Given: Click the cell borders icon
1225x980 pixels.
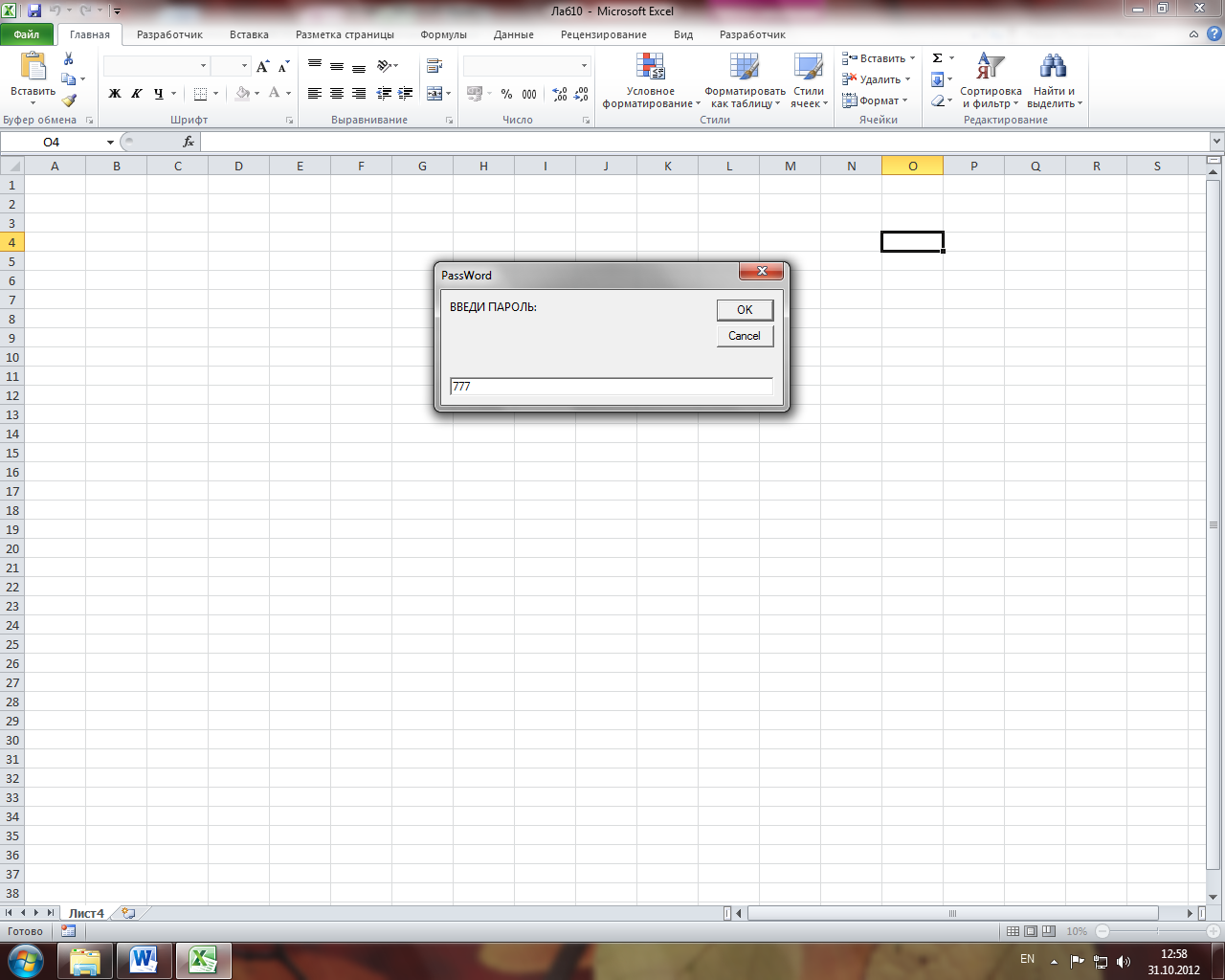Looking at the screenshot, I should 200,94.
